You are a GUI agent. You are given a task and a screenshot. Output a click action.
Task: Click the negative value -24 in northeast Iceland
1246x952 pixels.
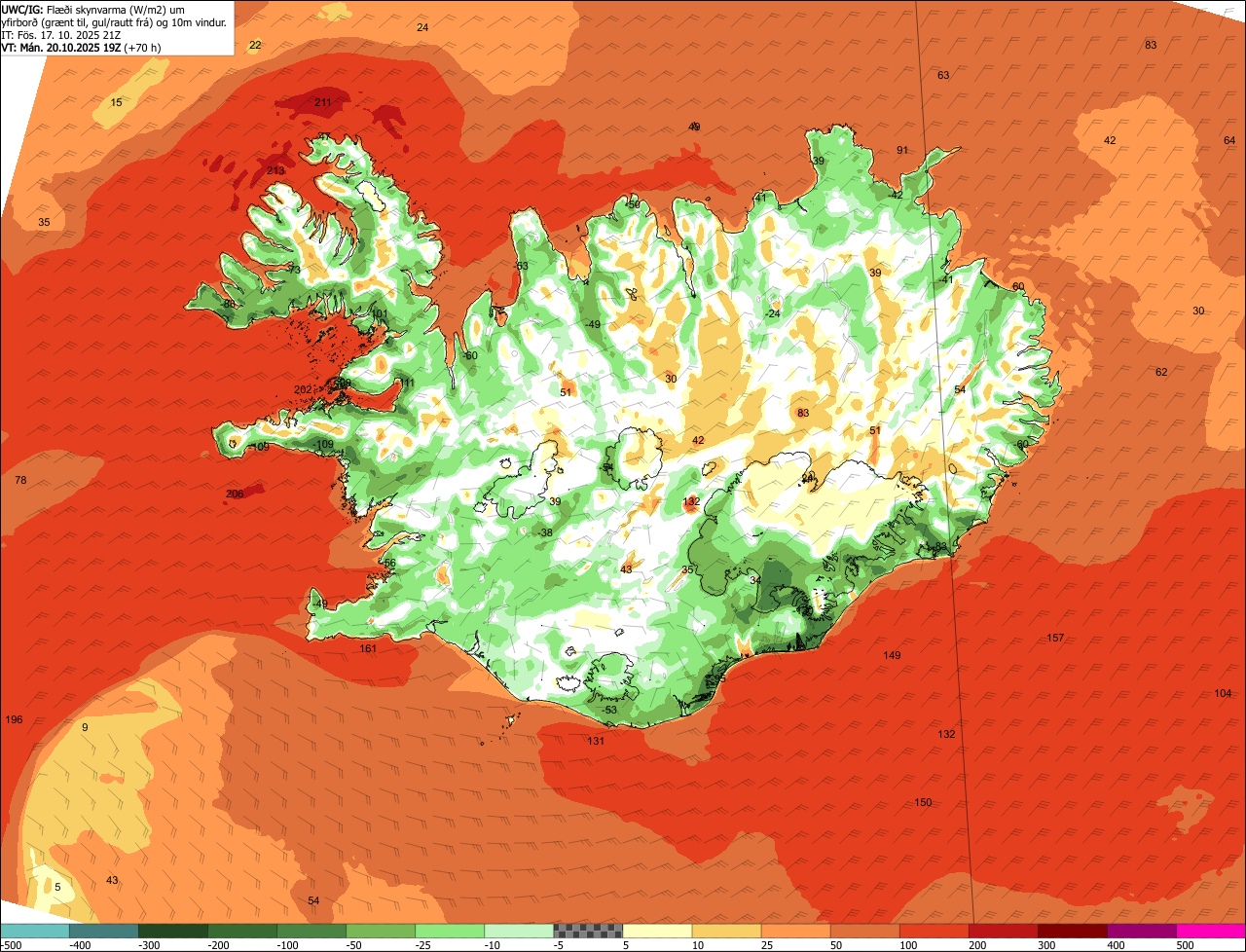[x=773, y=314]
